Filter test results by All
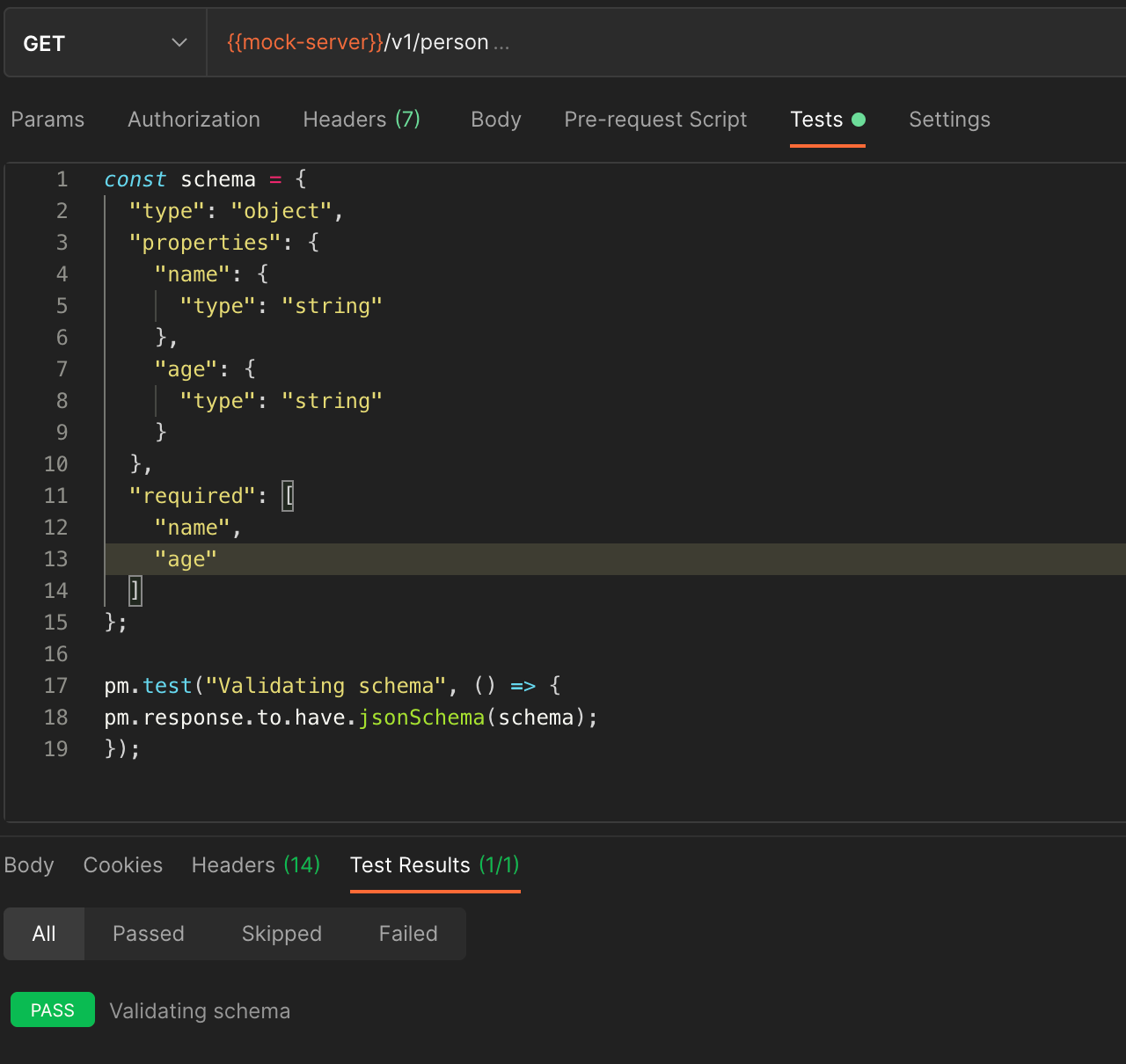The width and height of the screenshot is (1126, 1064). tap(43, 933)
